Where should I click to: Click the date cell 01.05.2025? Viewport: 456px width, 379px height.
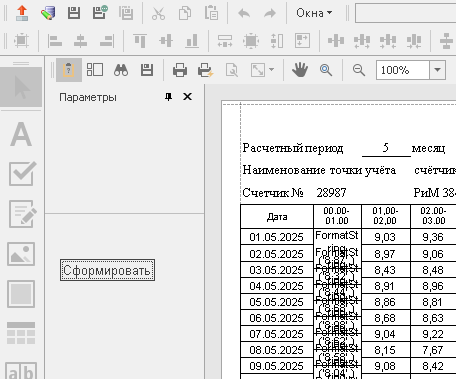pyautogui.click(x=277, y=237)
